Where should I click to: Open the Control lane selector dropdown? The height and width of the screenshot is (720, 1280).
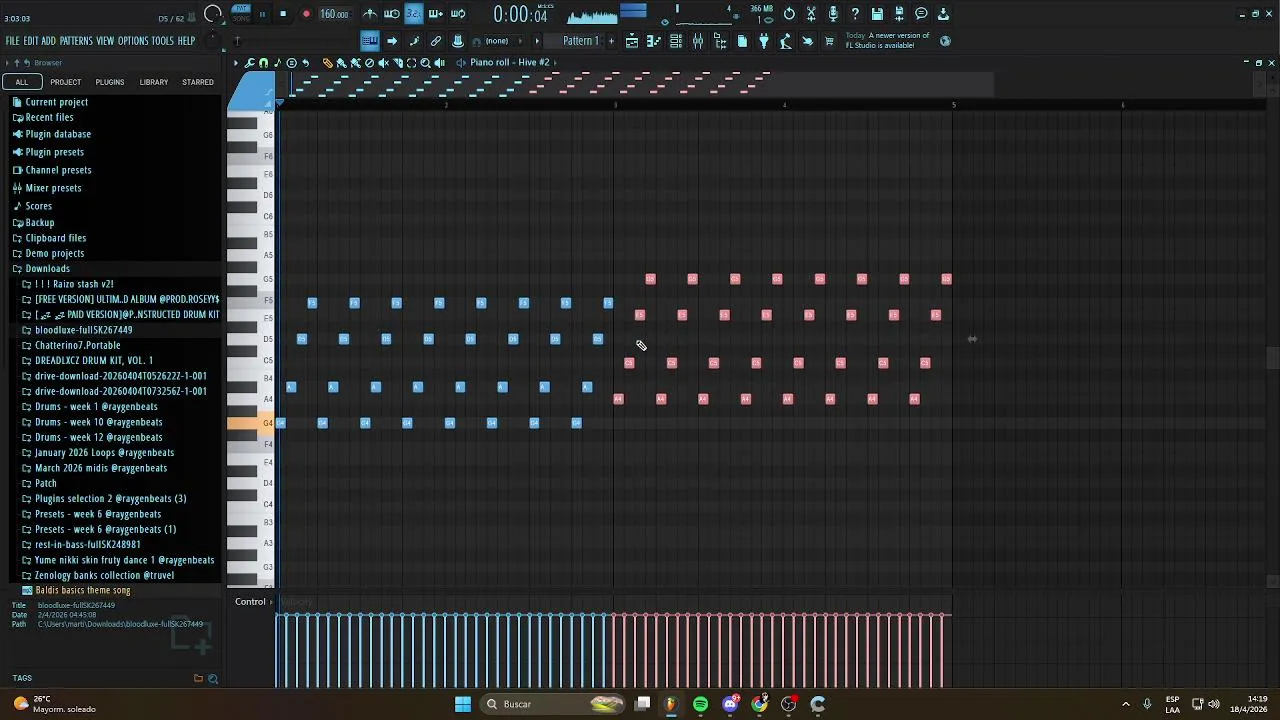coord(255,602)
